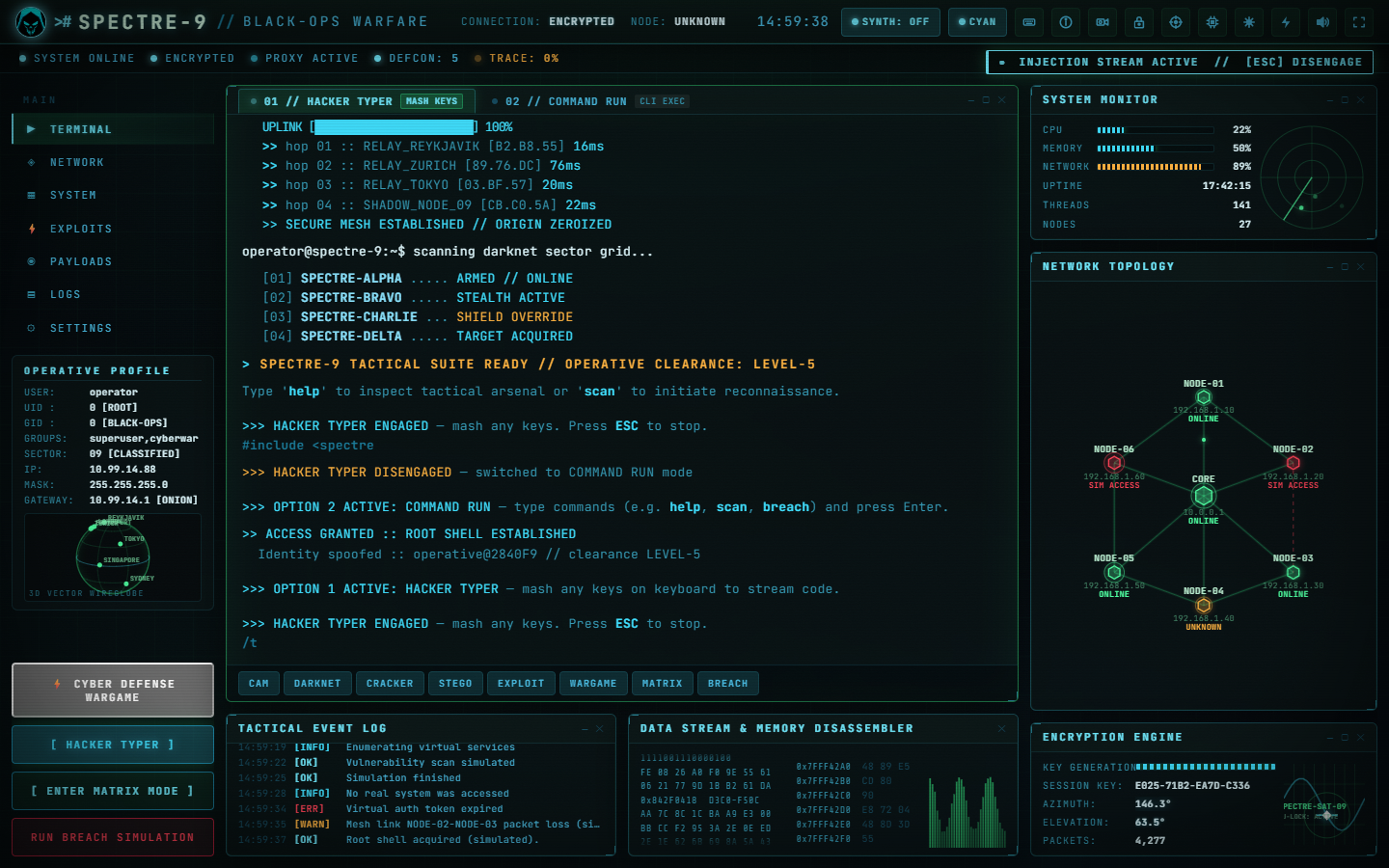Click the lightning bolt icon in the top toolbar
The width and height of the screenshot is (1389, 868).
tap(1286, 22)
